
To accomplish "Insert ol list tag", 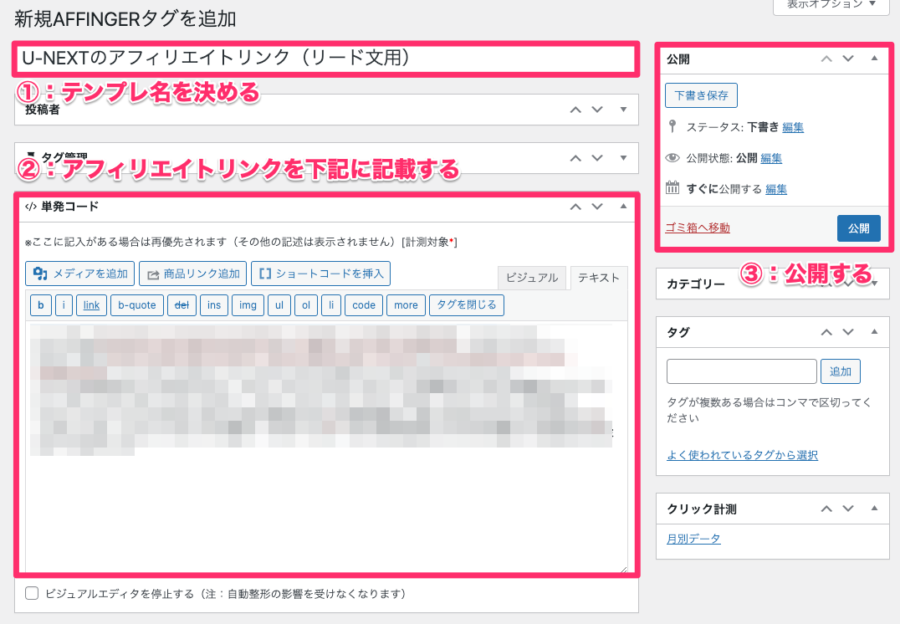I will 306,305.
